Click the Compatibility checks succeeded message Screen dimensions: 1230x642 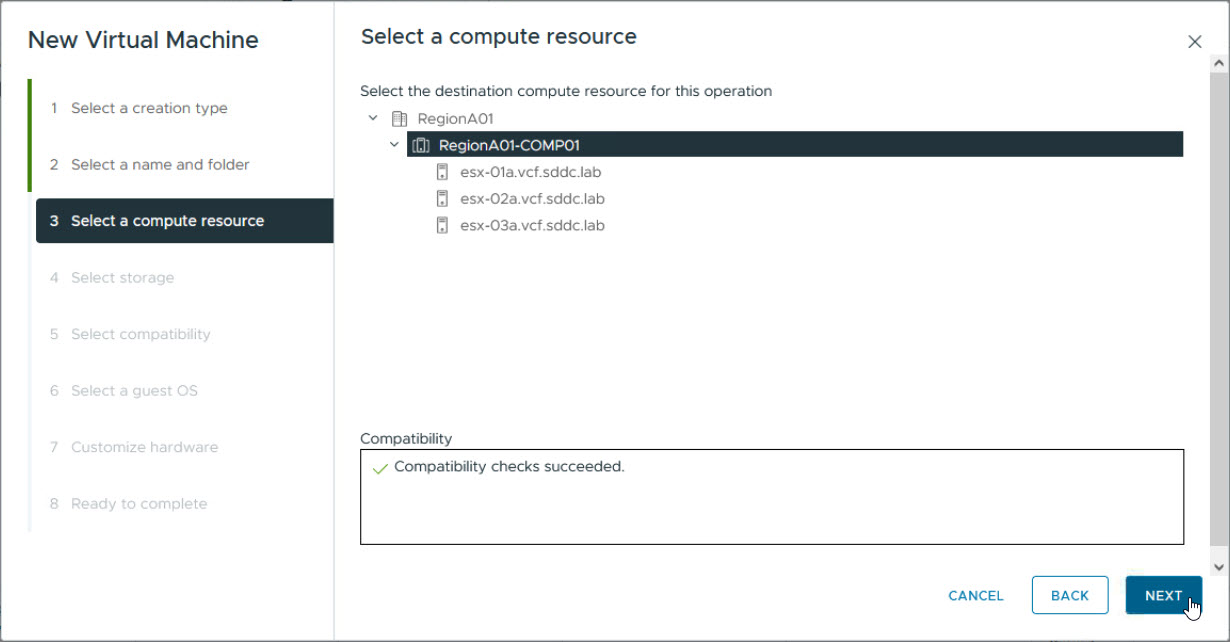pos(509,467)
